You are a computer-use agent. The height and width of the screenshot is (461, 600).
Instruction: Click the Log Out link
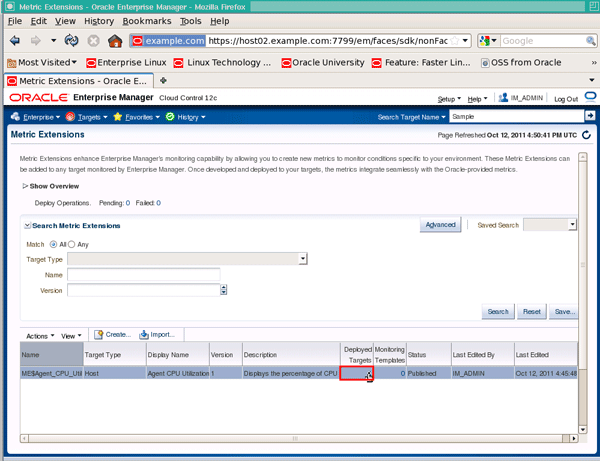pyautogui.click(x=566, y=99)
